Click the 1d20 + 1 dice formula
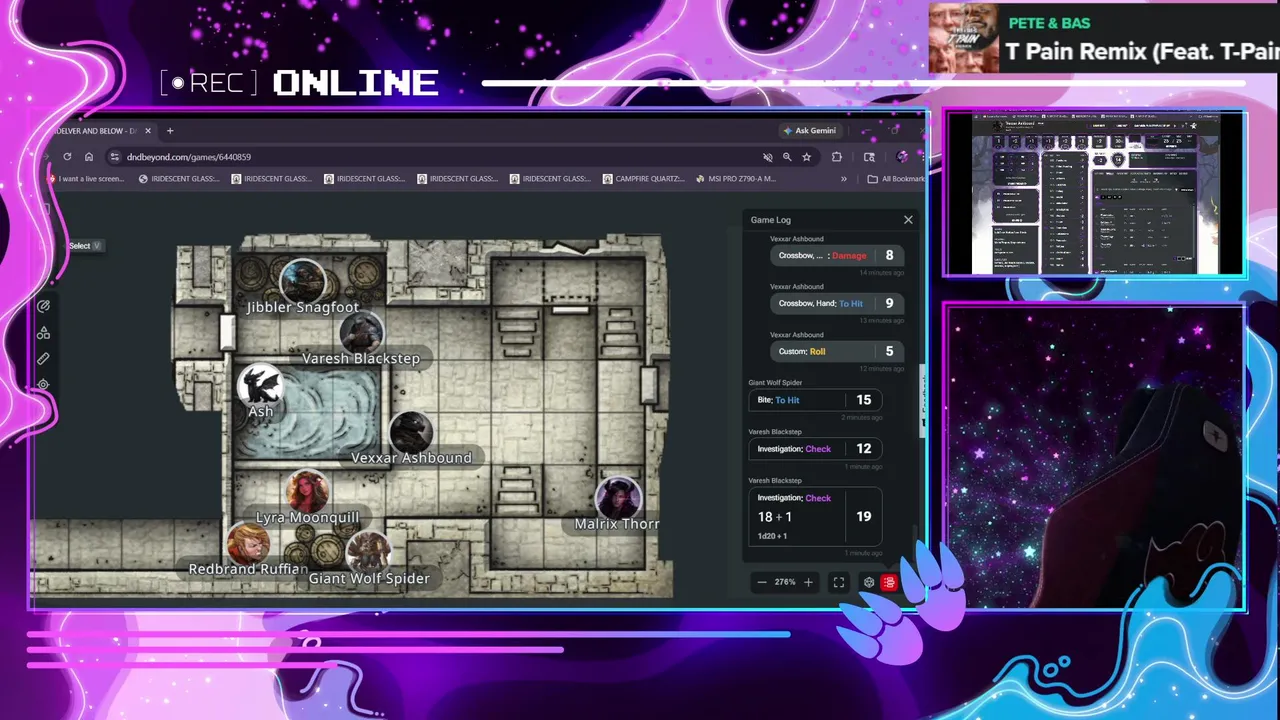Viewport: 1280px width, 720px height. 772,536
